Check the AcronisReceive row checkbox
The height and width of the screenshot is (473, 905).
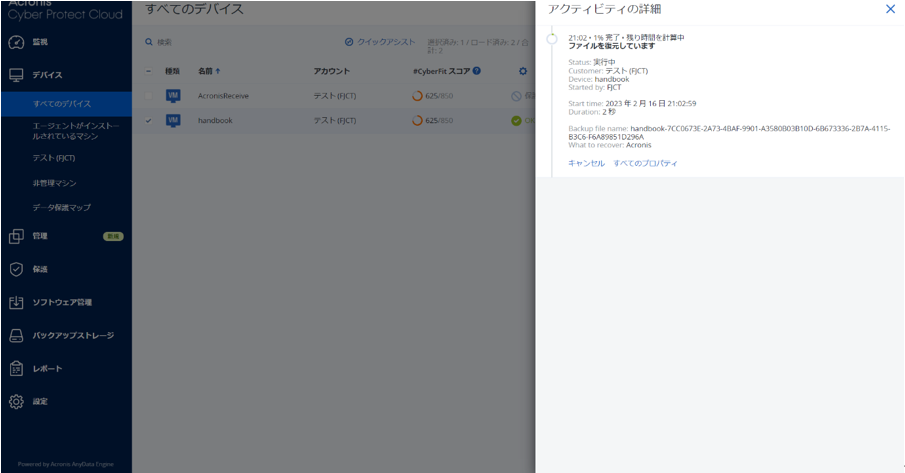[x=149, y=96]
